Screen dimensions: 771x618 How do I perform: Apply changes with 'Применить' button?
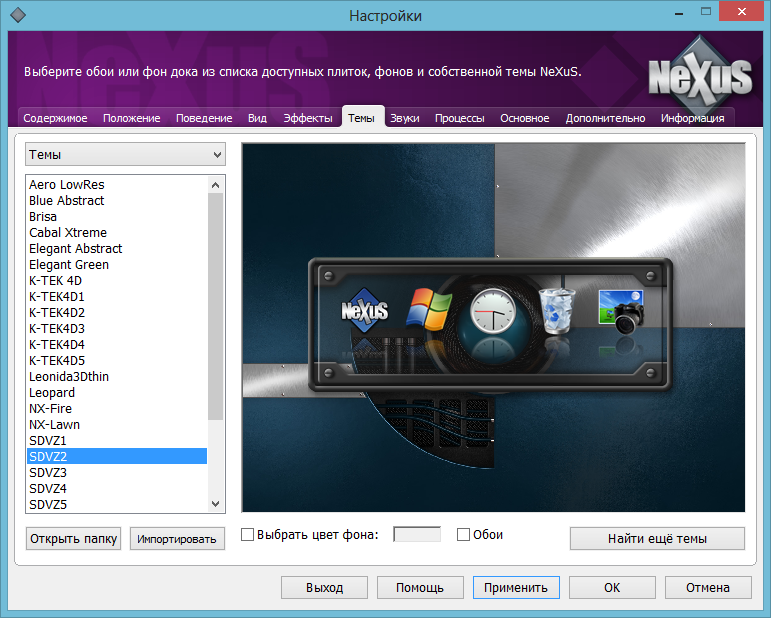[x=516, y=588]
